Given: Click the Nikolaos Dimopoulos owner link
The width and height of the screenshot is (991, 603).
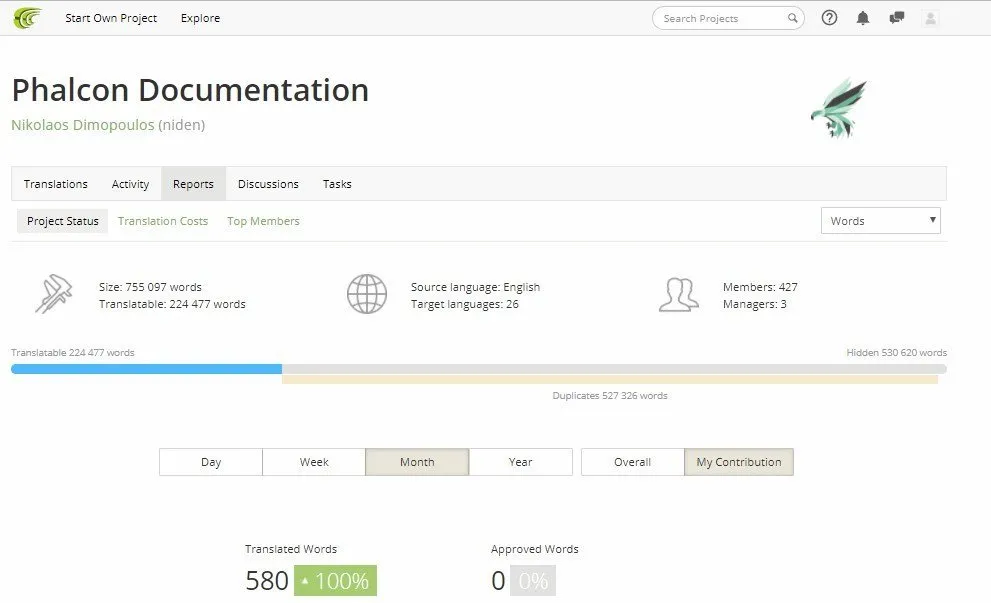Looking at the screenshot, I should (83, 125).
